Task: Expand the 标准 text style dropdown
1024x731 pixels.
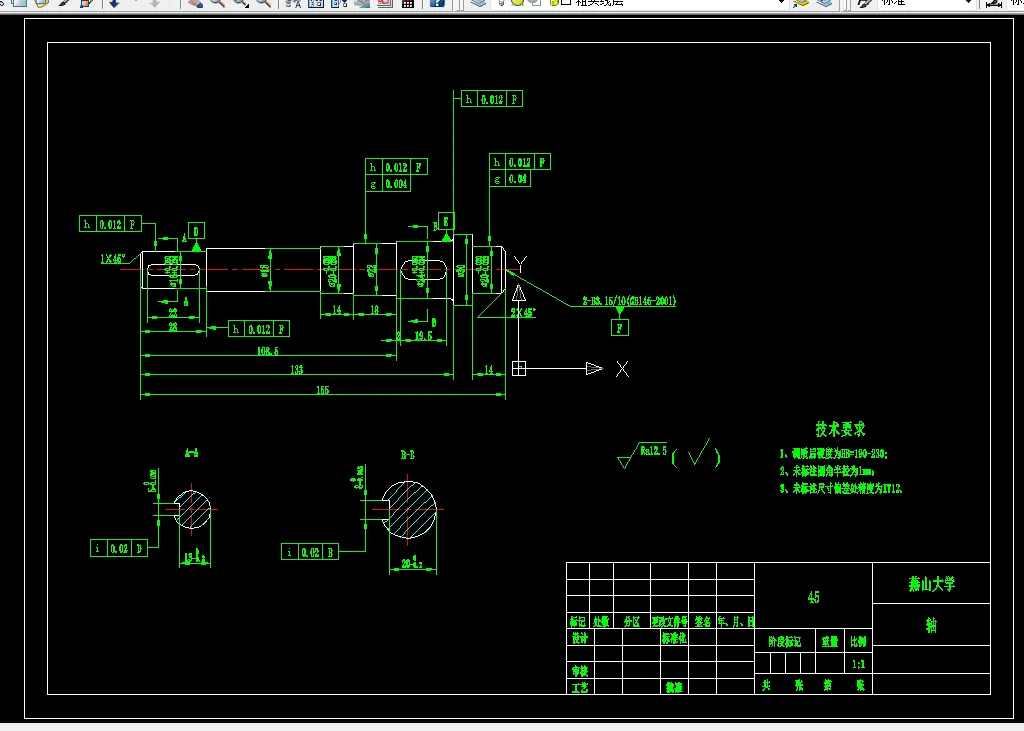Action: [968, 3]
